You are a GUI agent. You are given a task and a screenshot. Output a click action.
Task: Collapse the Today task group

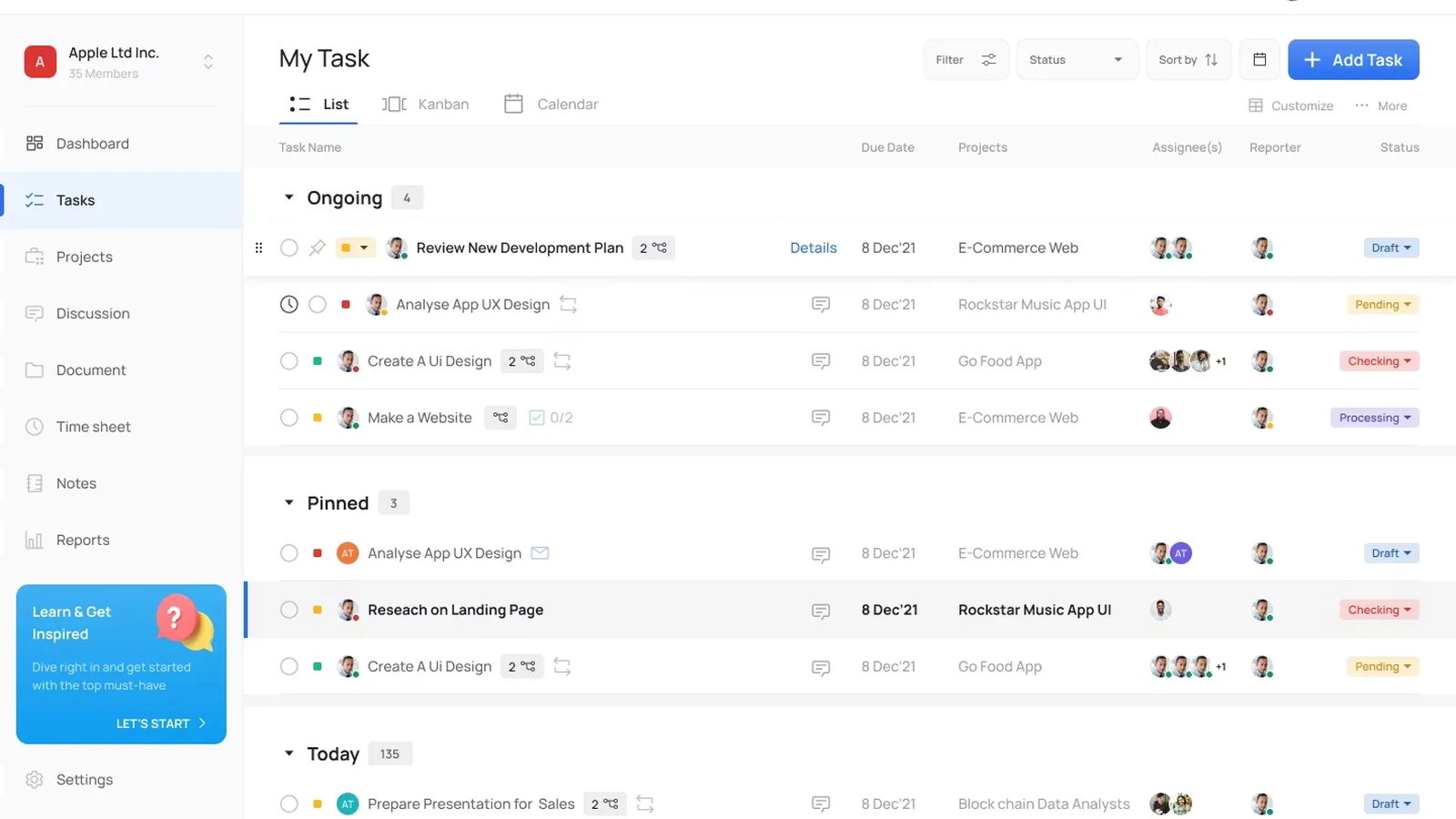point(288,753)
